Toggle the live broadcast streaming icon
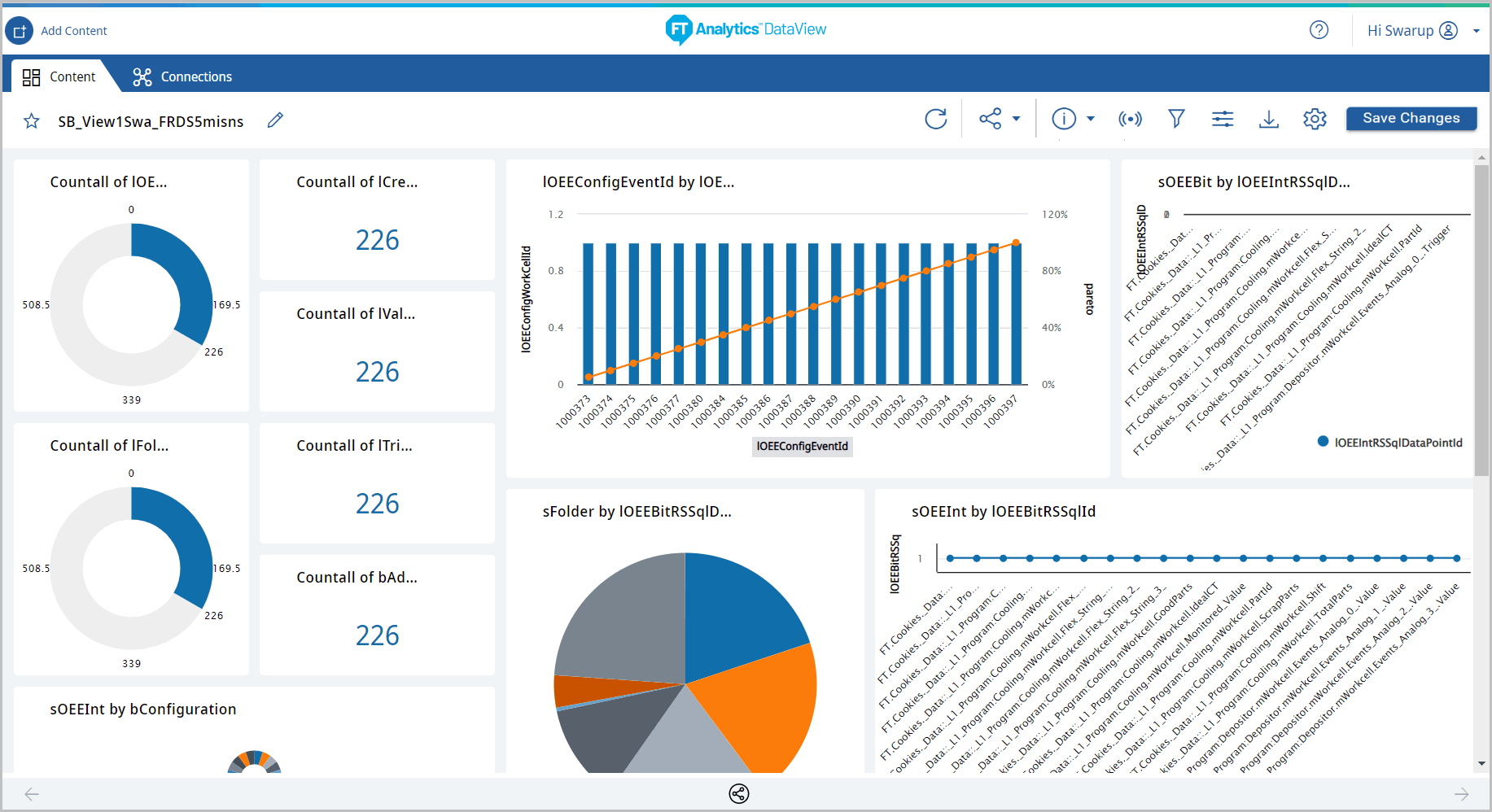The width and height of the screenshot is (1492, 812). (1130, 119)
